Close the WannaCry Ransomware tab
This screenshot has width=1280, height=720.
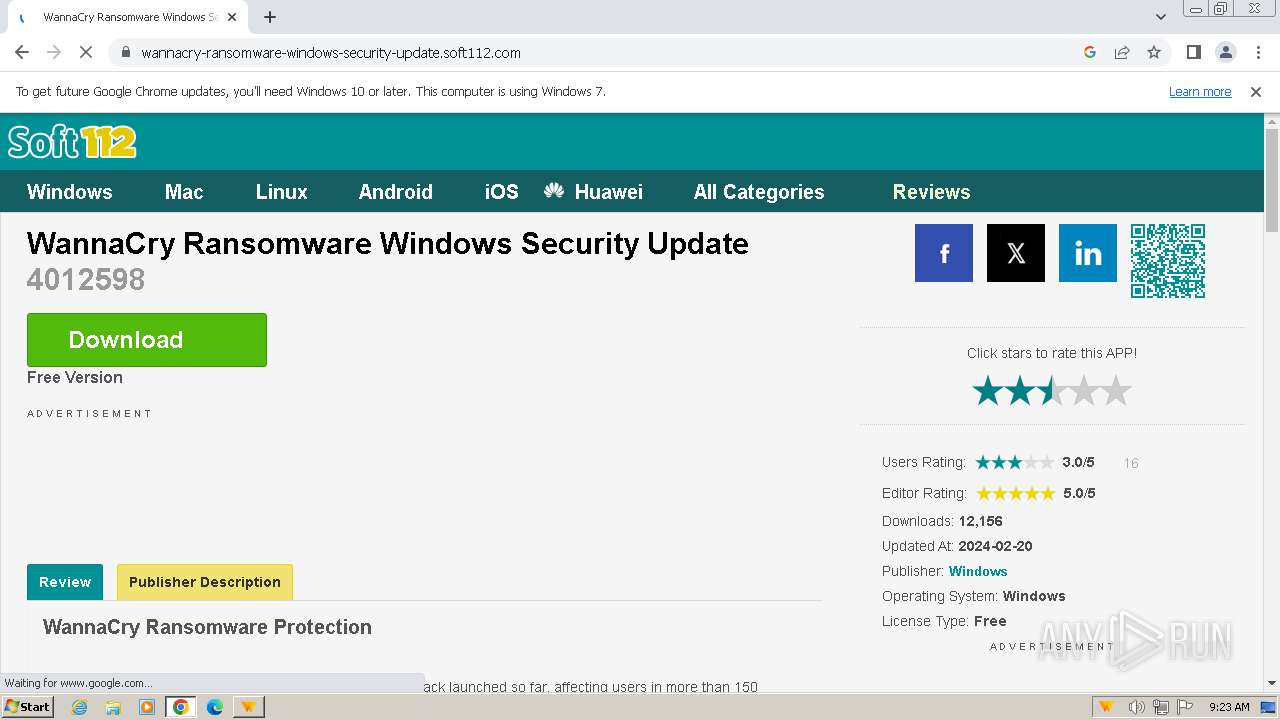232,17
